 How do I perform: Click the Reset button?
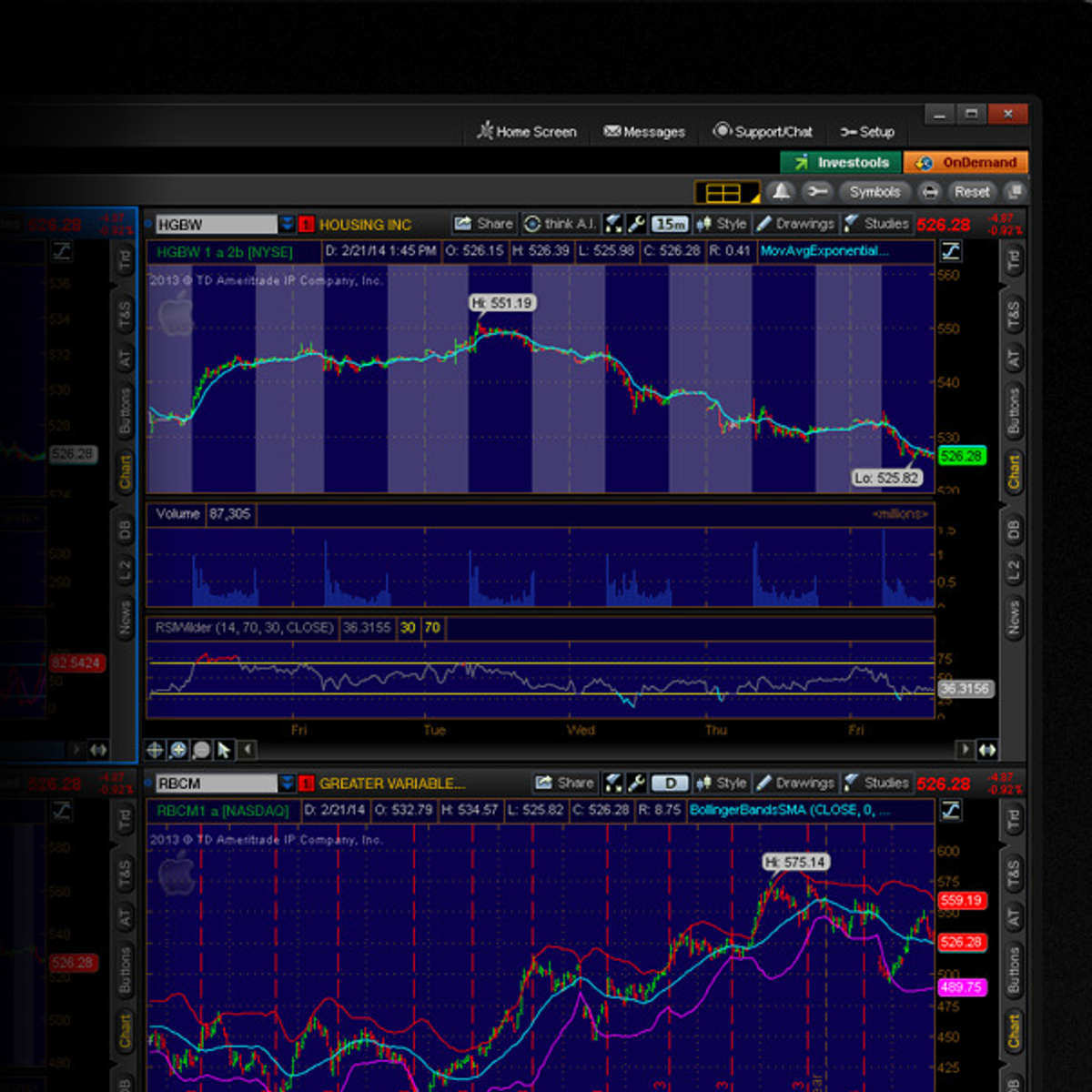[972, 192]
